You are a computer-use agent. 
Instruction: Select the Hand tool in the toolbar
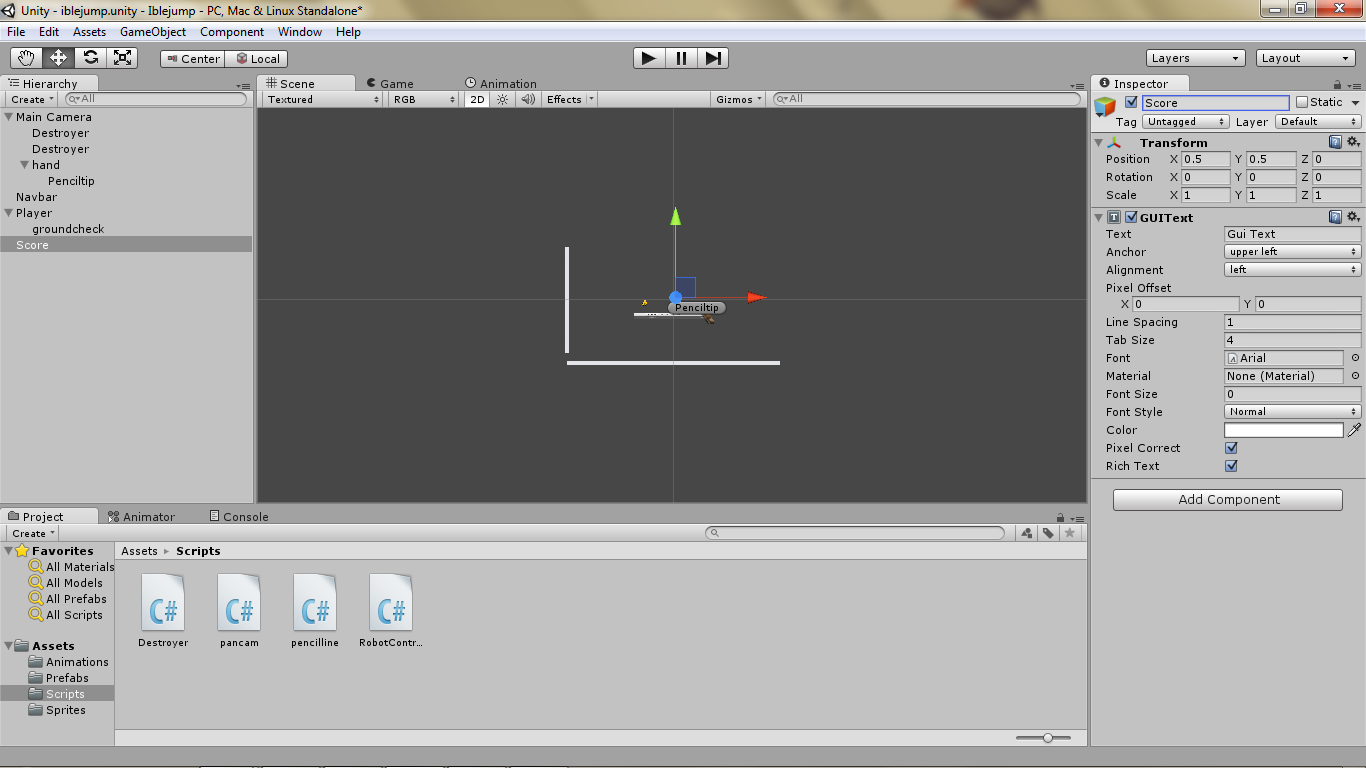[x=27, y=58]
